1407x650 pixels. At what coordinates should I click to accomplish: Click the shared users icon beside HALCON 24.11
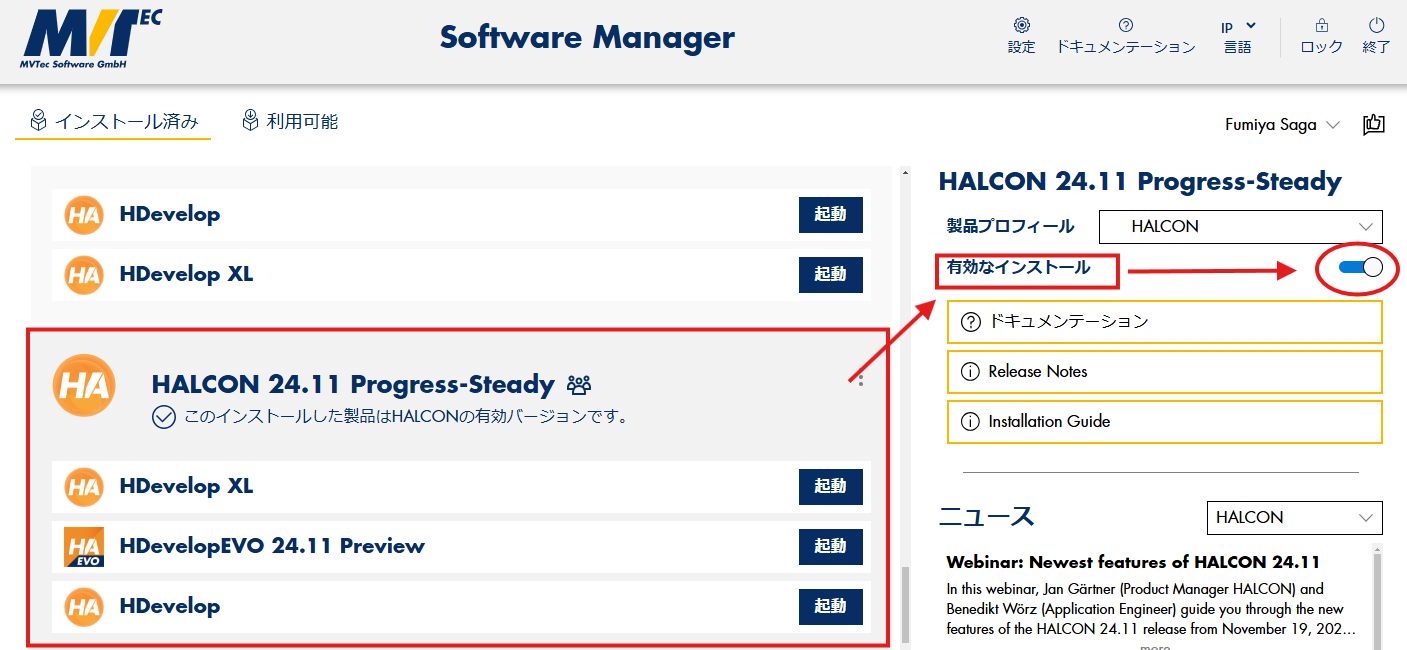[579, 385]
